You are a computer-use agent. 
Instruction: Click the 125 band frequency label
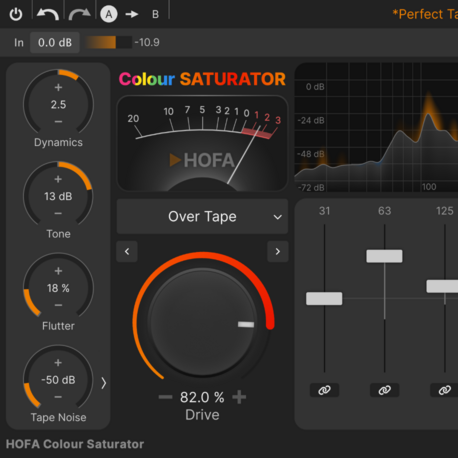click(445, 211)
